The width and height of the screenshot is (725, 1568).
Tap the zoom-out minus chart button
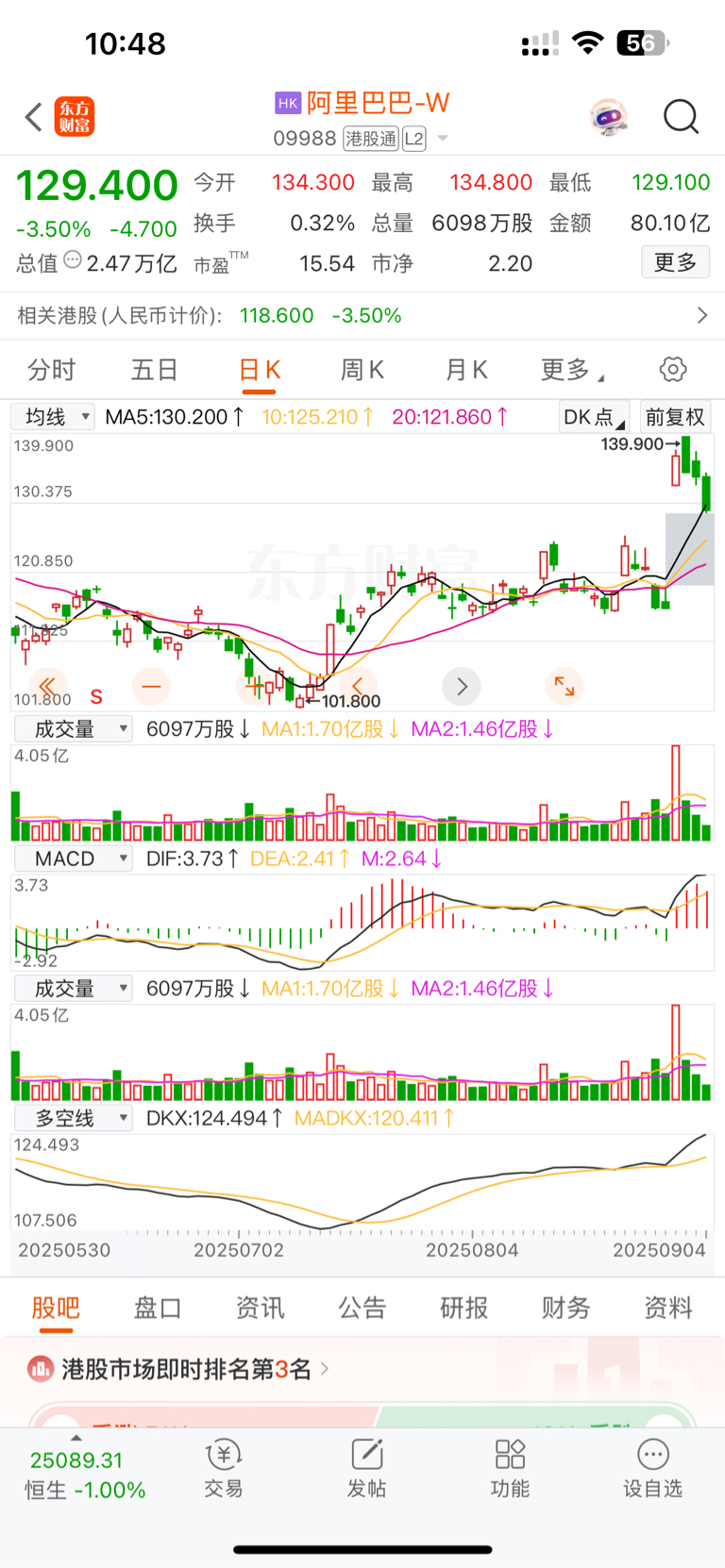(151, 686)
